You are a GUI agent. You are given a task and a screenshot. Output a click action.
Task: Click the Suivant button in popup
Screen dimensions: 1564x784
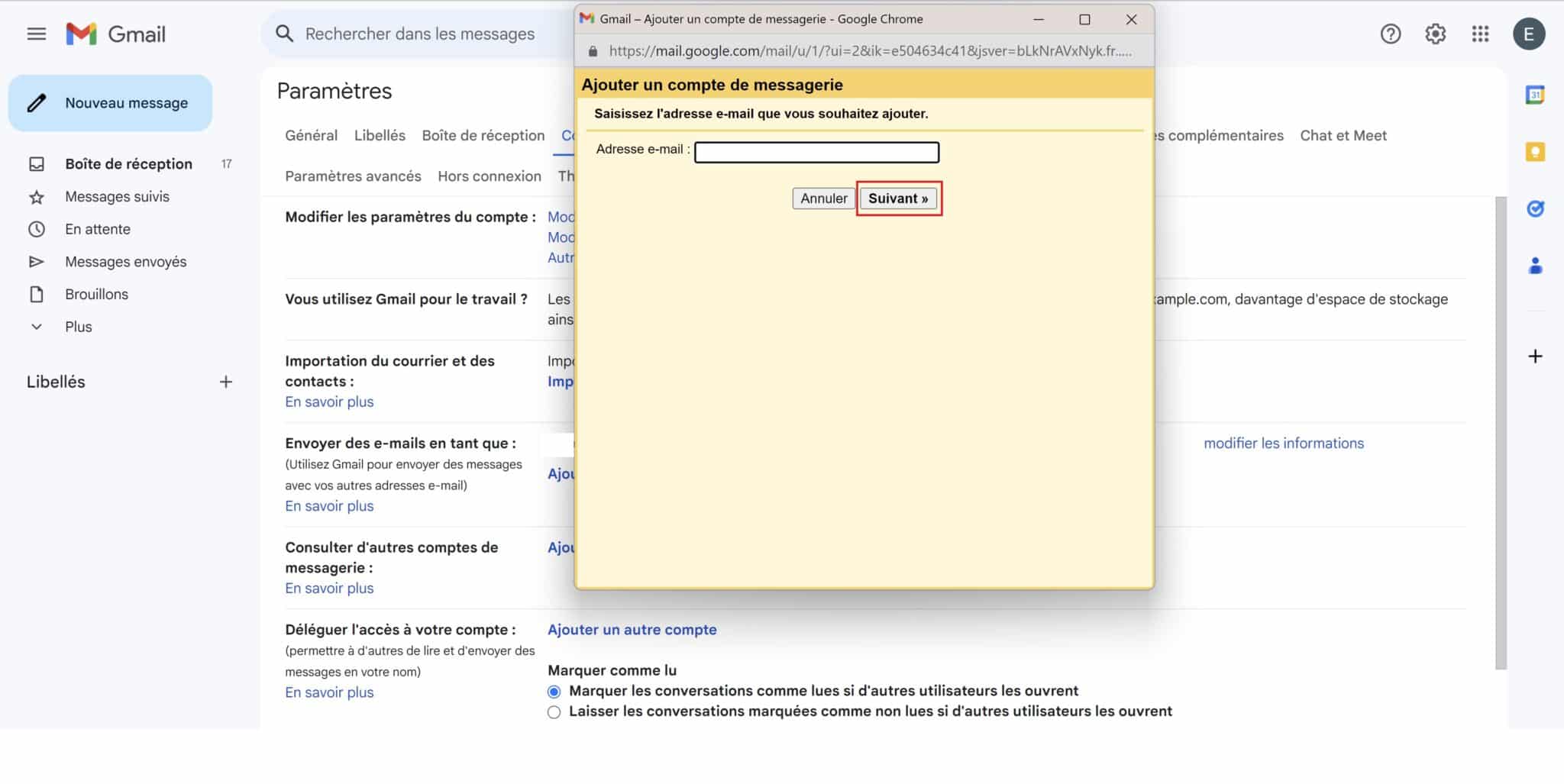[x=898, y=198]
